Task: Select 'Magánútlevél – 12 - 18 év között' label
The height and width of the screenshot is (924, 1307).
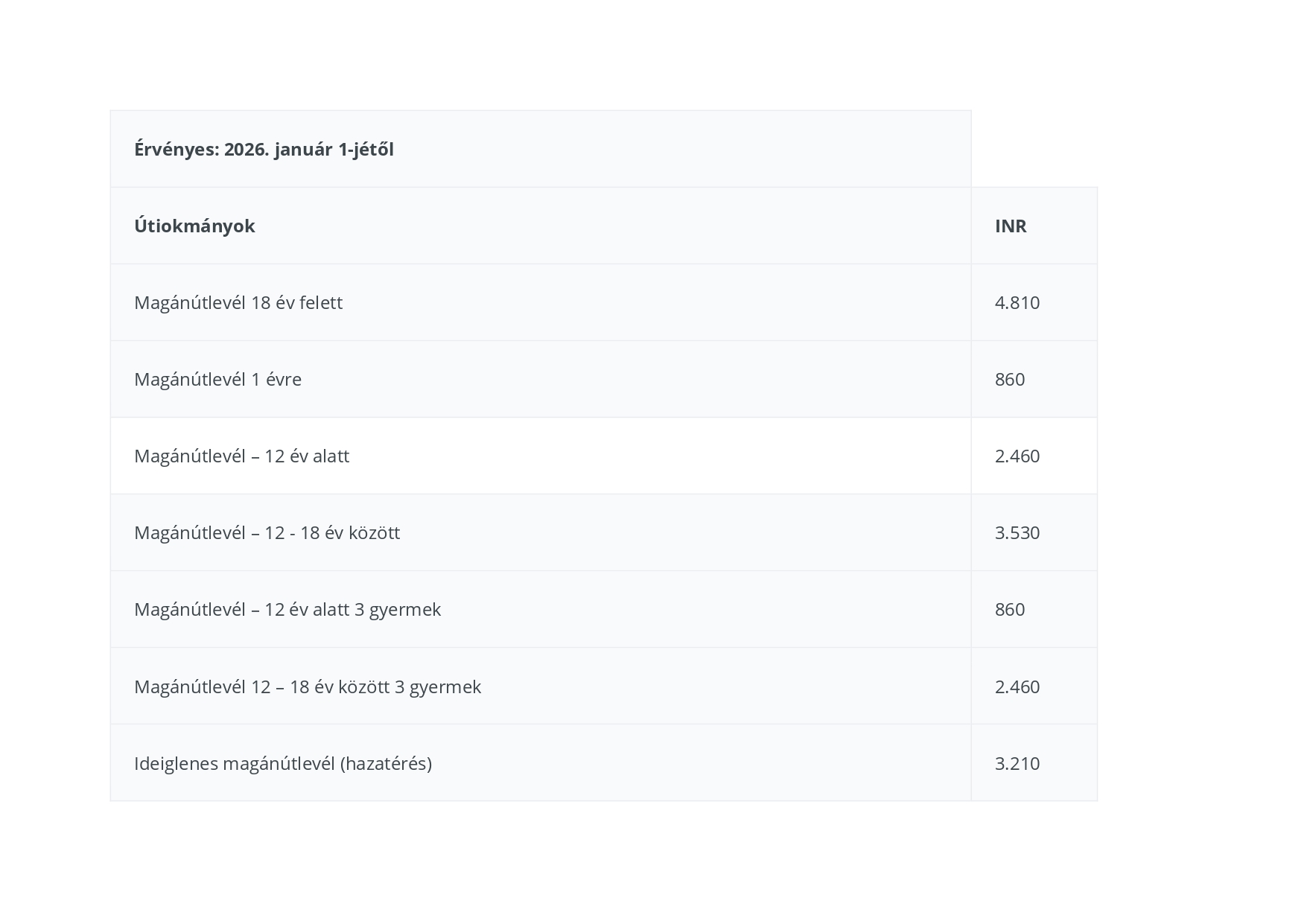Action: (x=267, y=533)
